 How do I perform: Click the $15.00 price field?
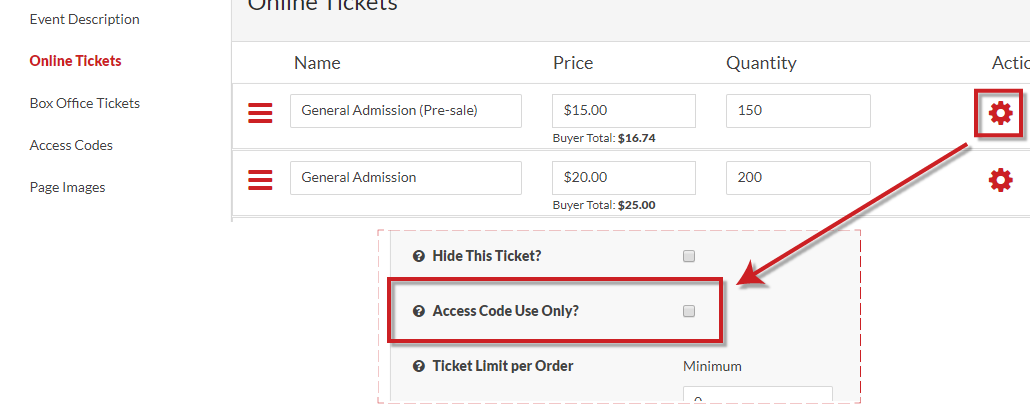(624, 111)
